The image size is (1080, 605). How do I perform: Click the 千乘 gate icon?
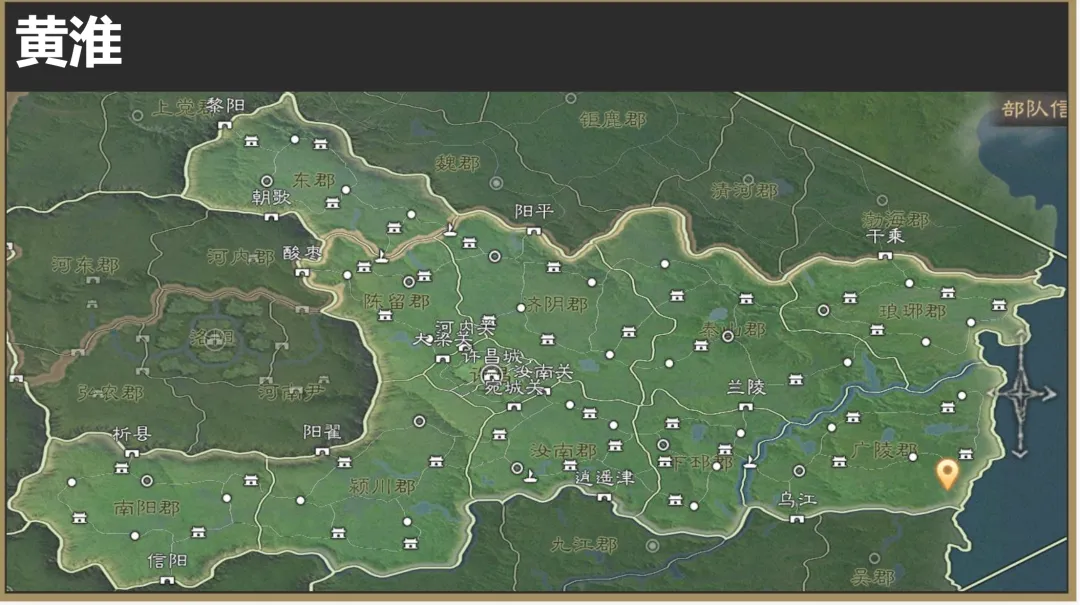885,256
